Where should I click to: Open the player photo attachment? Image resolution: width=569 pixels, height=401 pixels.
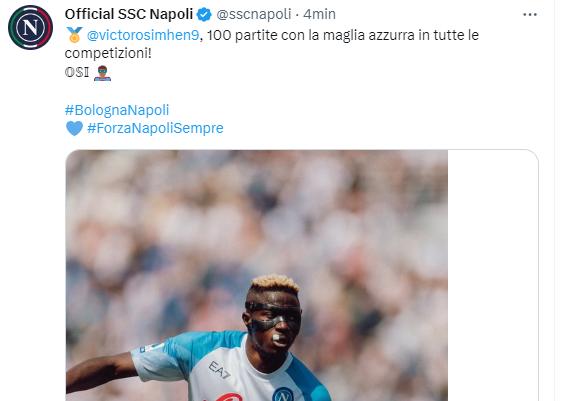pyautogui.click(x=257, y=275)
